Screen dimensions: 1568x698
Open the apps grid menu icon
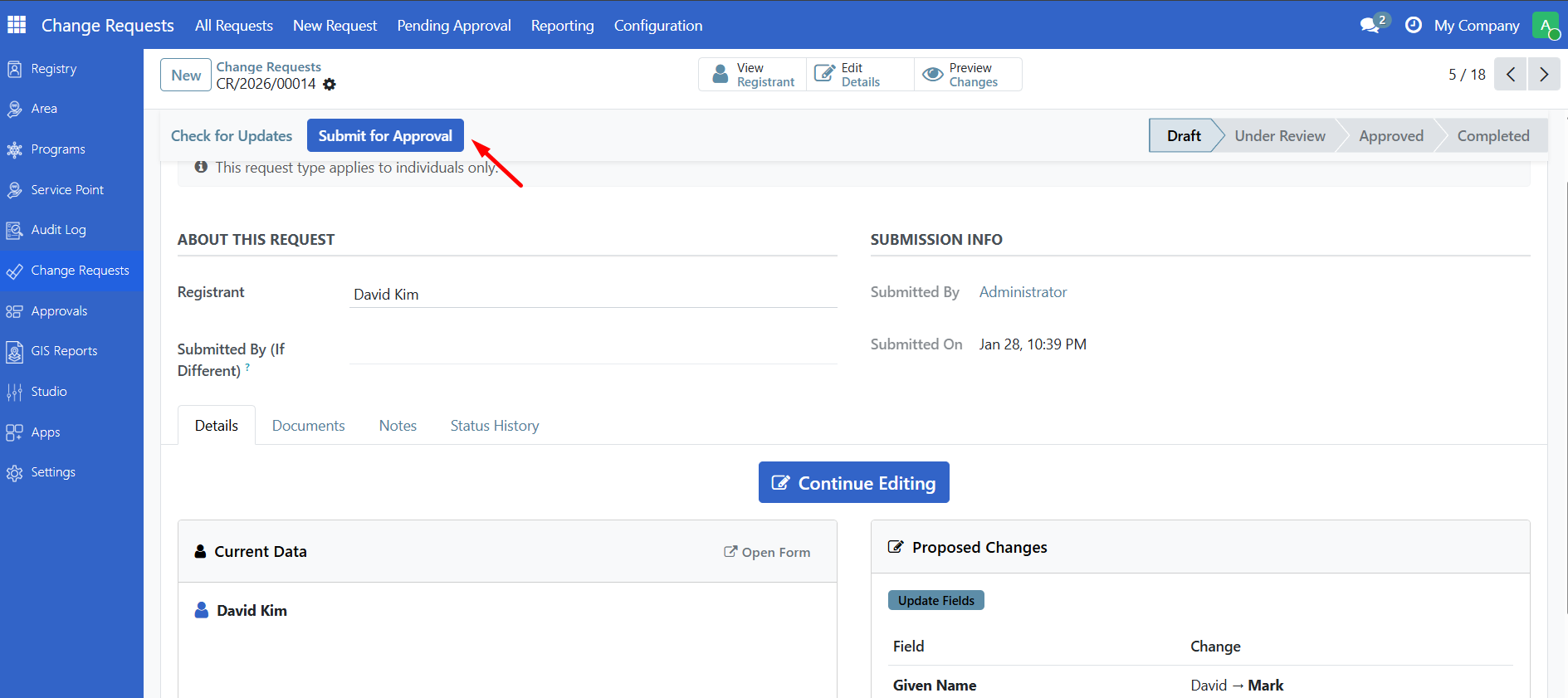coord(17,25)
